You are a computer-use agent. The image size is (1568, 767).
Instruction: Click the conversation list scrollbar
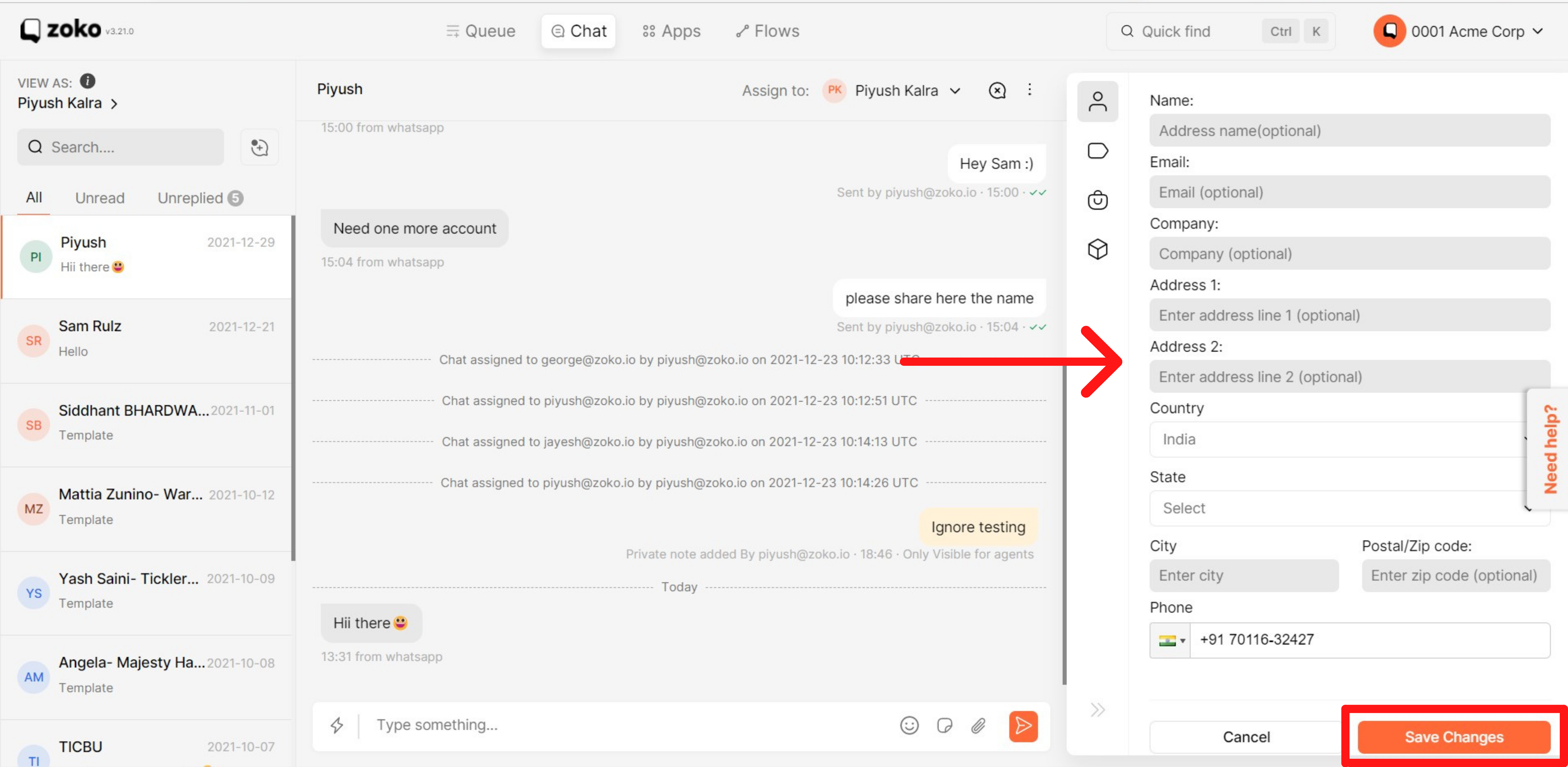coord(293,388)
